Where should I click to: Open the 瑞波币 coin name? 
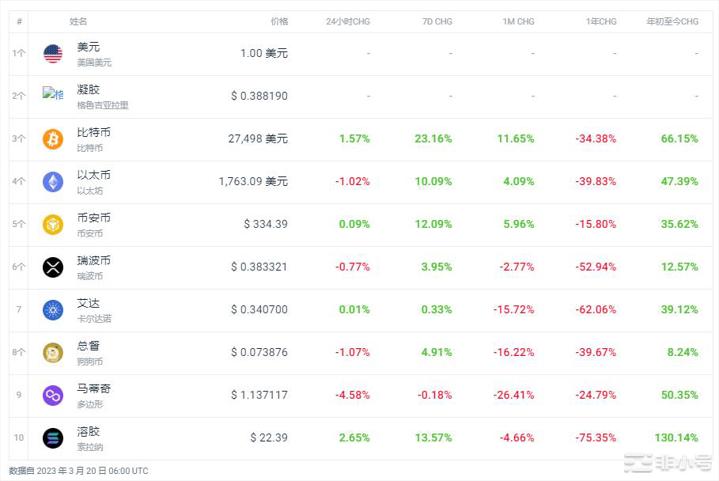click(94, 260)
